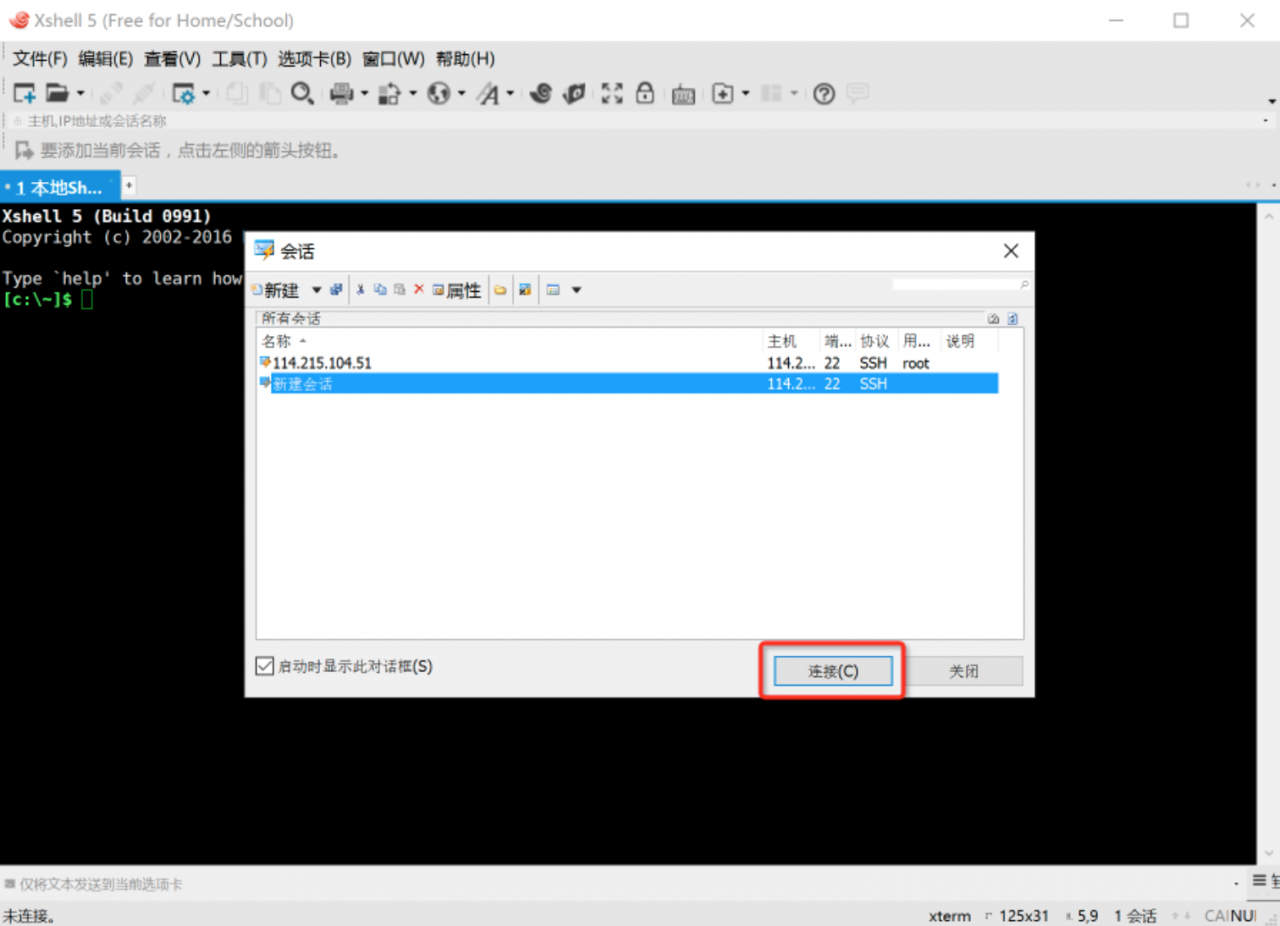Click the 属性 properties button in dialog
The height and width of the screenshot is (926, 1280).
coord(457,290)
